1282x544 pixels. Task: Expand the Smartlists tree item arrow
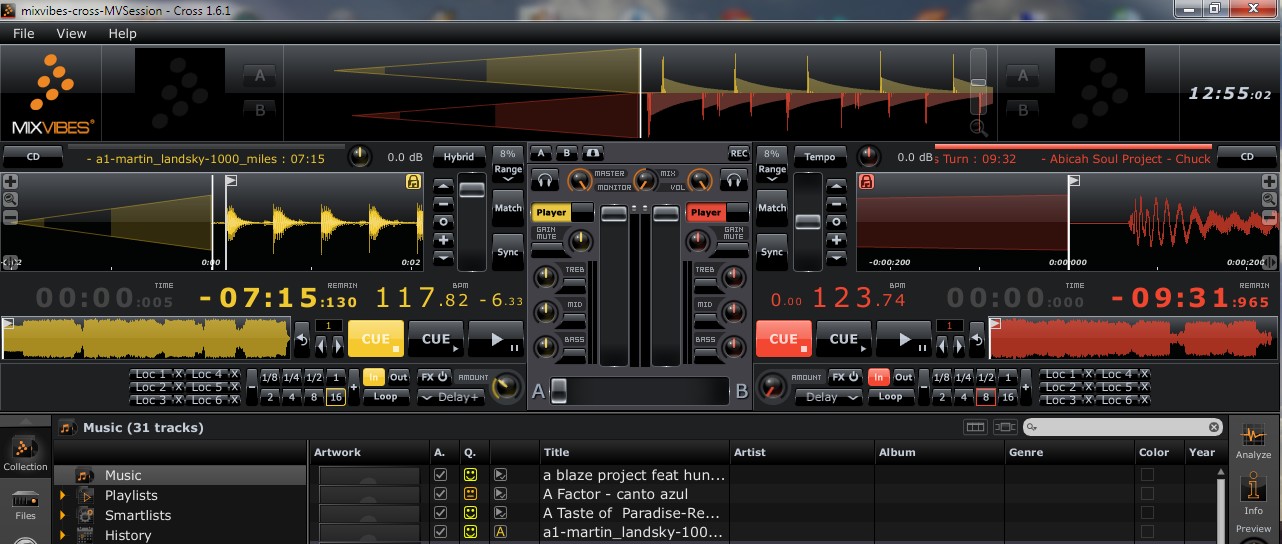pyautogui.click(x=62, y=515)
